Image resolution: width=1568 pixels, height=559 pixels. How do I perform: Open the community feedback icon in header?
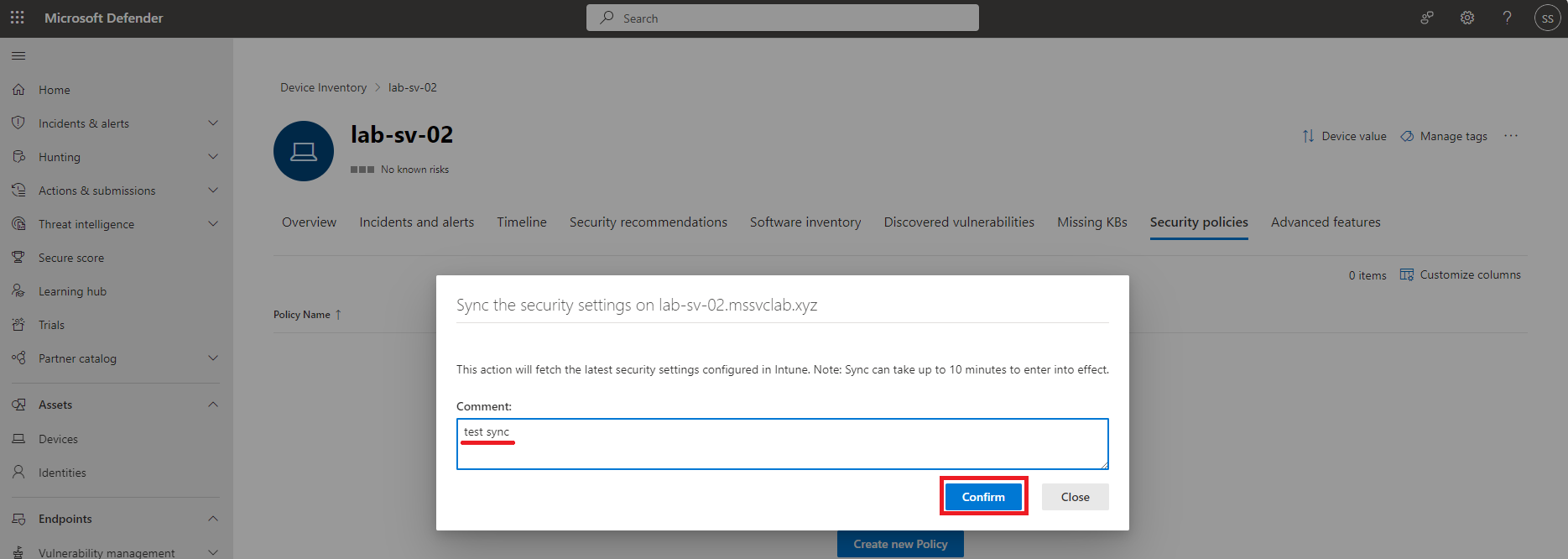pyautogui.click(x=1427, y=18)
